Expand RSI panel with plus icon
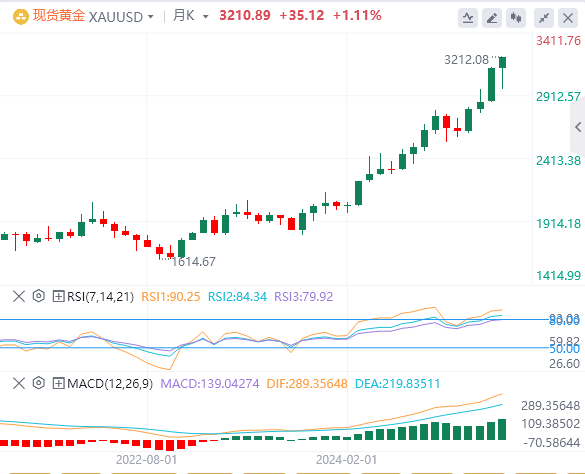585x474 pixels. pyautogui.click(x=58, y=296)
